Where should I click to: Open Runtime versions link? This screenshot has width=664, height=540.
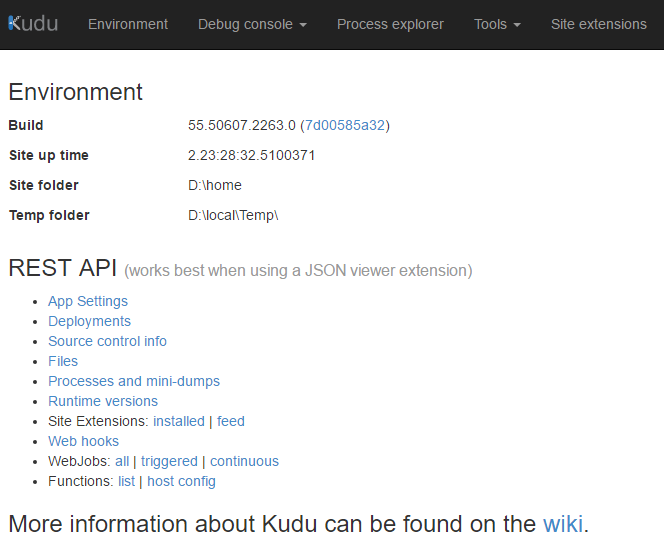pyautogui.click(x=103, y=401)
